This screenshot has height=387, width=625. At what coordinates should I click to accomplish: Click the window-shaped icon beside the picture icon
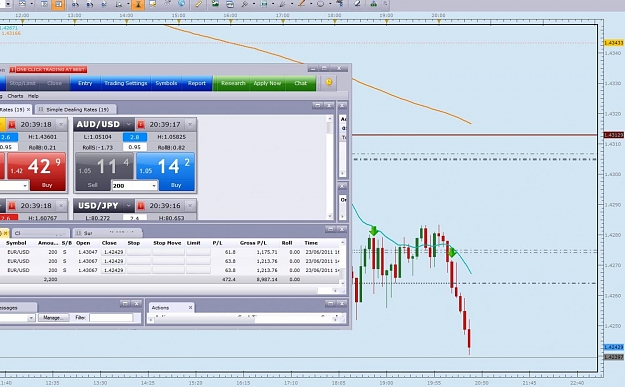click(230, 4)
